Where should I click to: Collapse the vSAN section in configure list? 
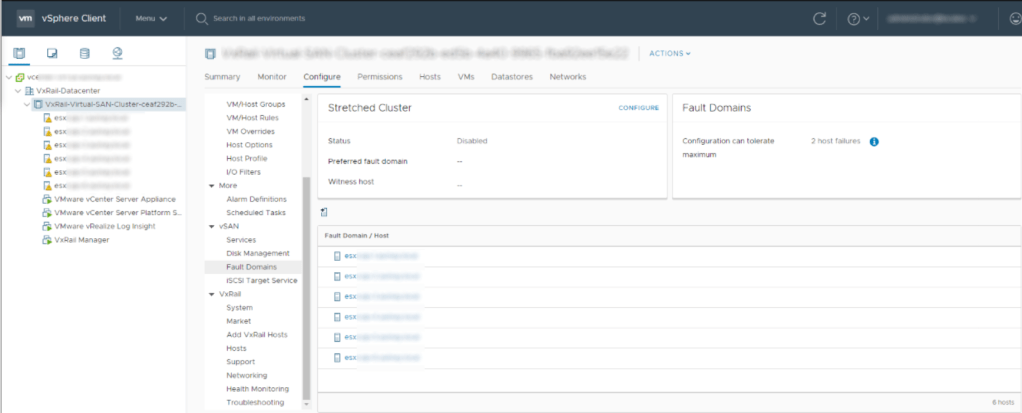[x=211, y=226]
